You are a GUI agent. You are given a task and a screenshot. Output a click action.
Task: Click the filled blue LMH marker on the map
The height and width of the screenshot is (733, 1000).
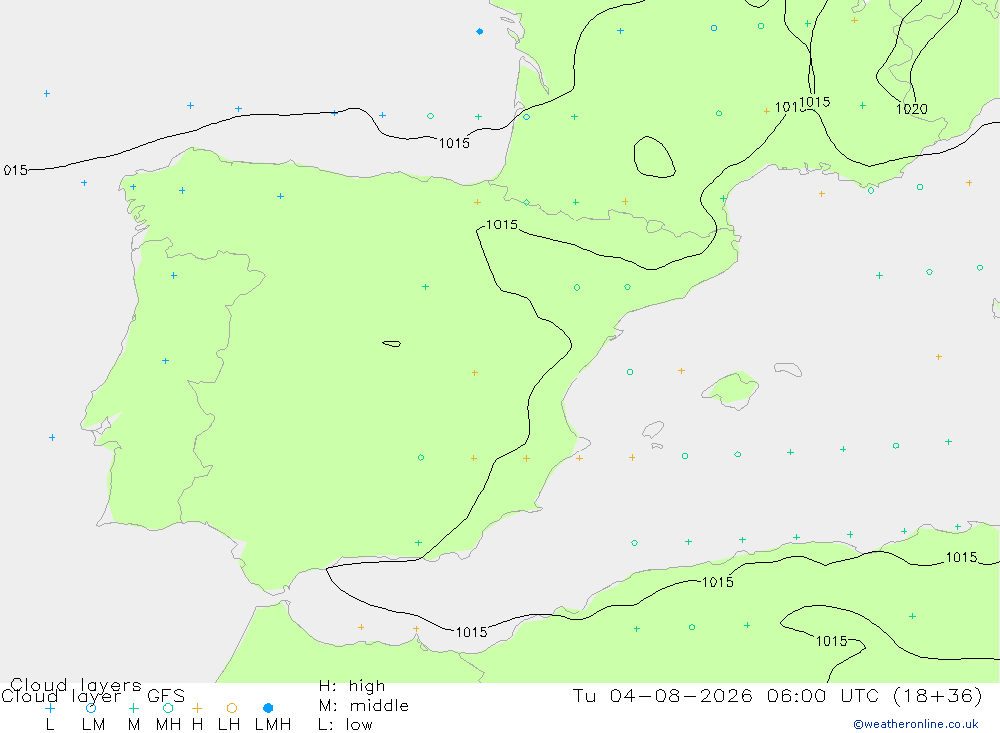pos(480,31)
